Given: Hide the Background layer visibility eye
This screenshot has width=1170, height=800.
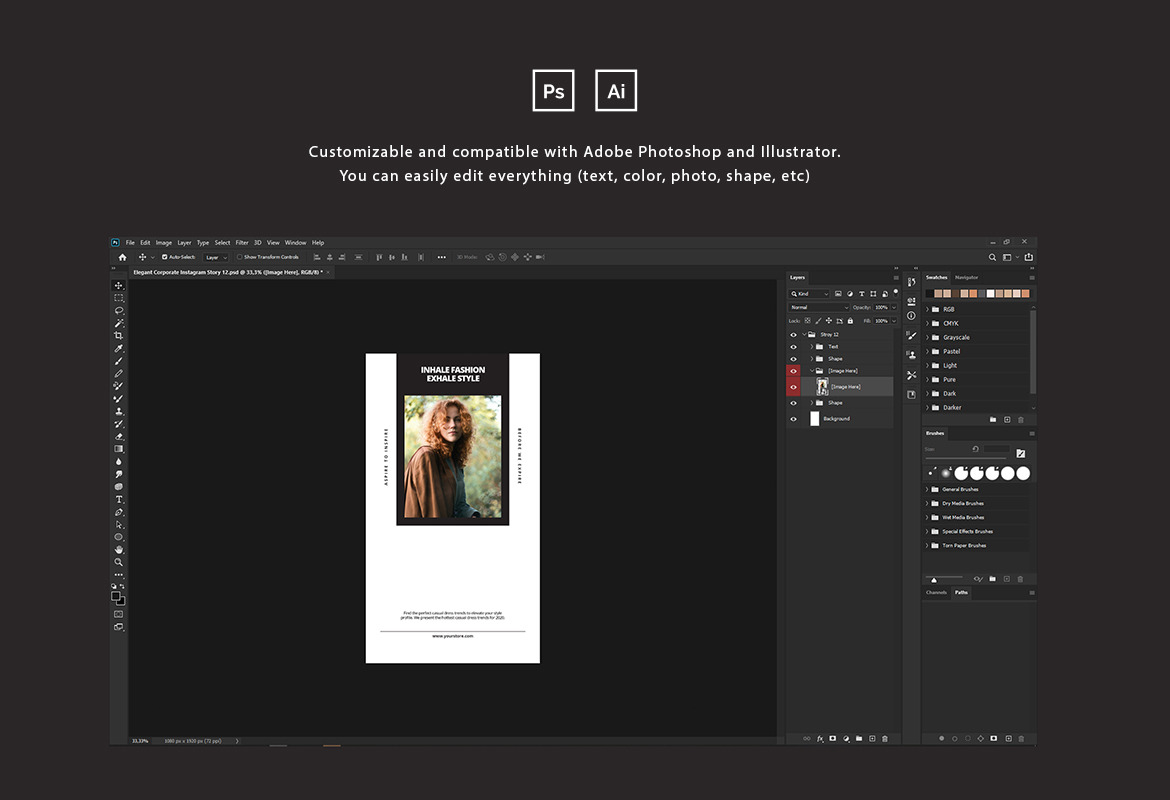Looking at the screenshot, I should 793,419.
